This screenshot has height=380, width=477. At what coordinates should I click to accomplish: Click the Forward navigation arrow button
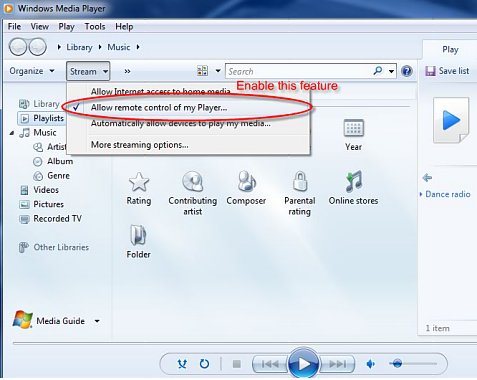(x=37, y=47)
